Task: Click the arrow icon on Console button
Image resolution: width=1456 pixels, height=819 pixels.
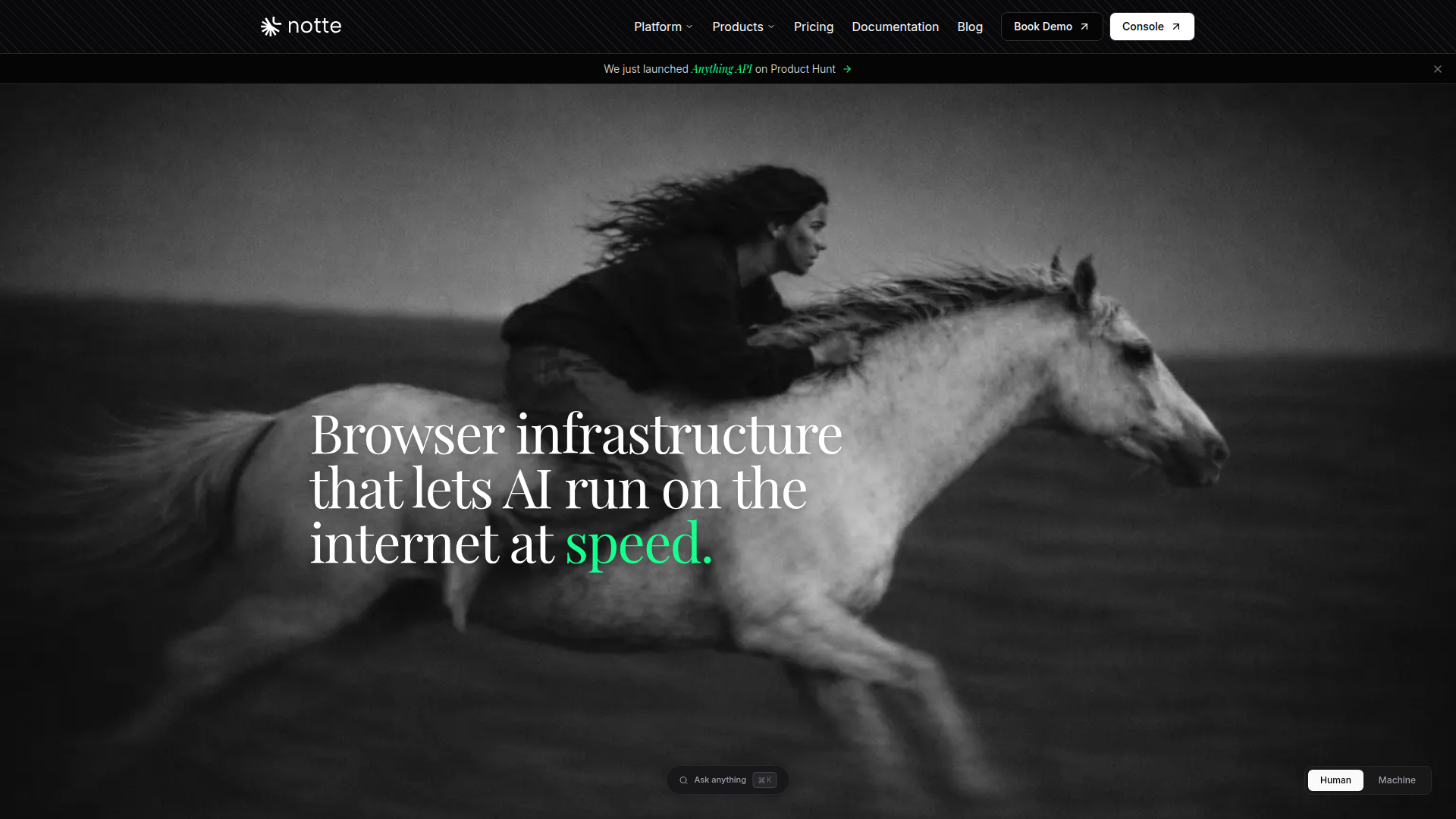Action: point(1176,27)
